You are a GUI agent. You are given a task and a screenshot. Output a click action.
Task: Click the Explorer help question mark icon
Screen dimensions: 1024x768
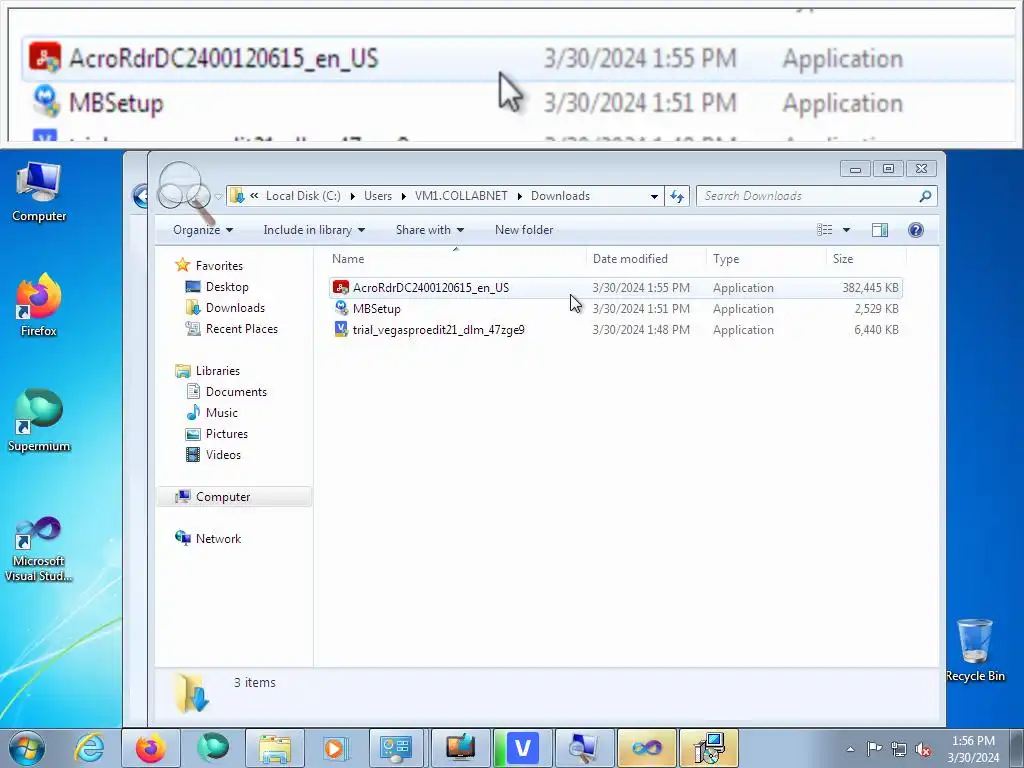click(916, 230)
